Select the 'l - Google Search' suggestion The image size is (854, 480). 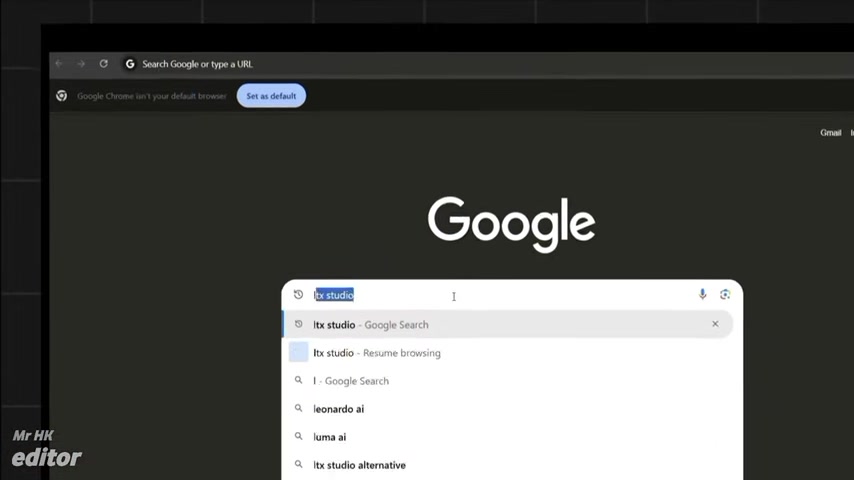coord(508,381)
